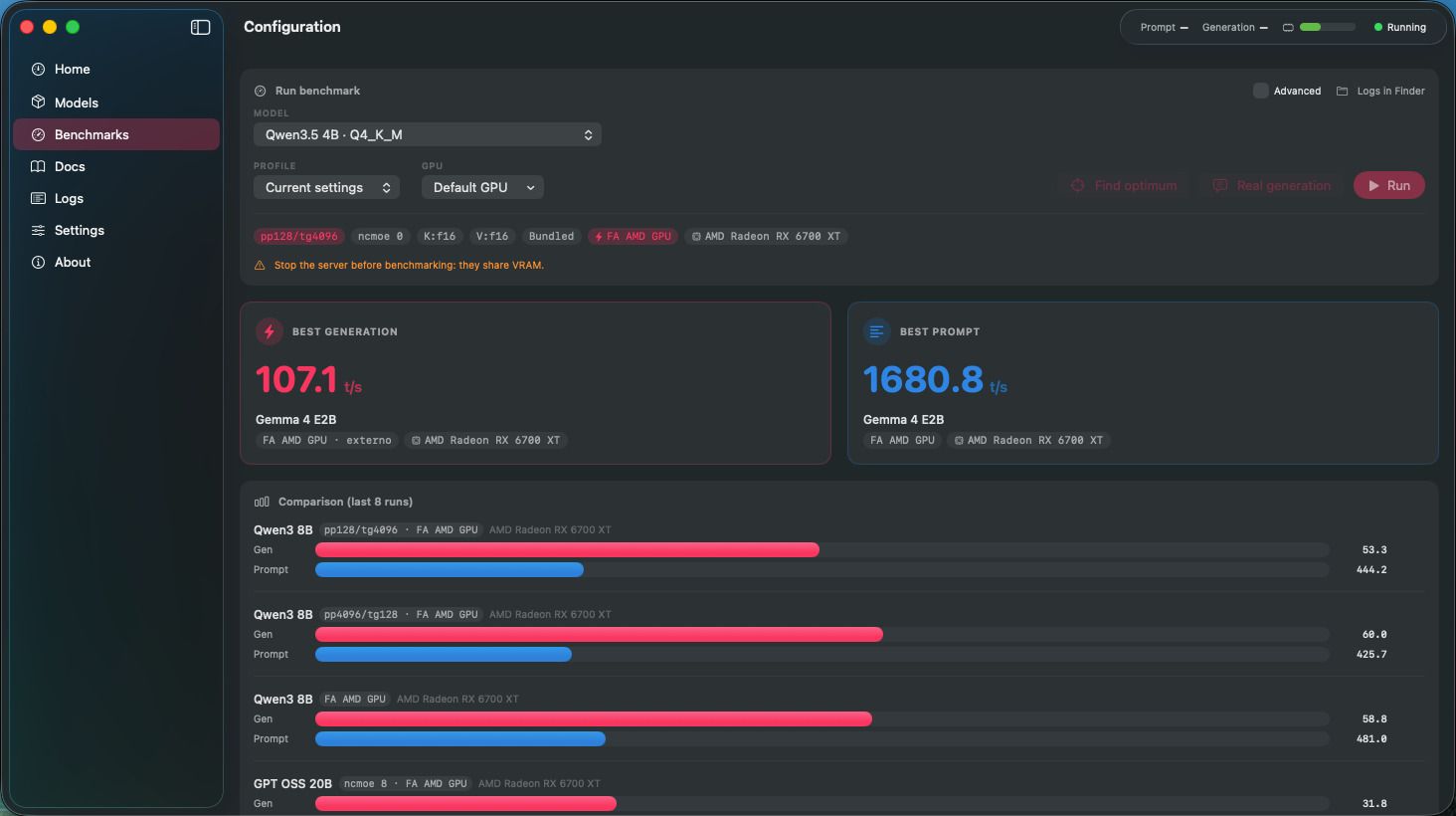Click the Find optimum button
Screen dimensions: 1456x816
[1123, 185]
